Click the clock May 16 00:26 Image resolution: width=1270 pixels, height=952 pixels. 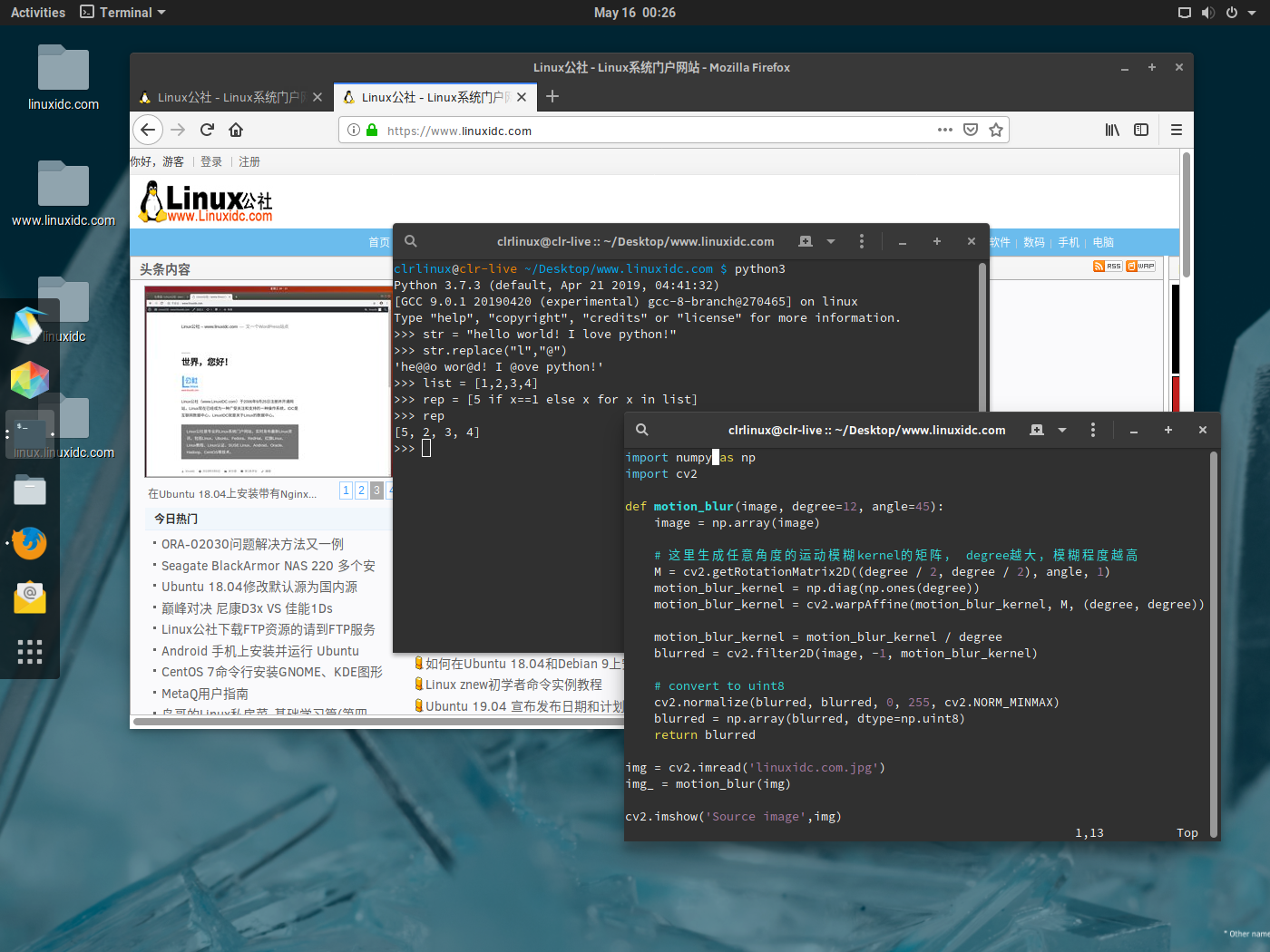635,13
